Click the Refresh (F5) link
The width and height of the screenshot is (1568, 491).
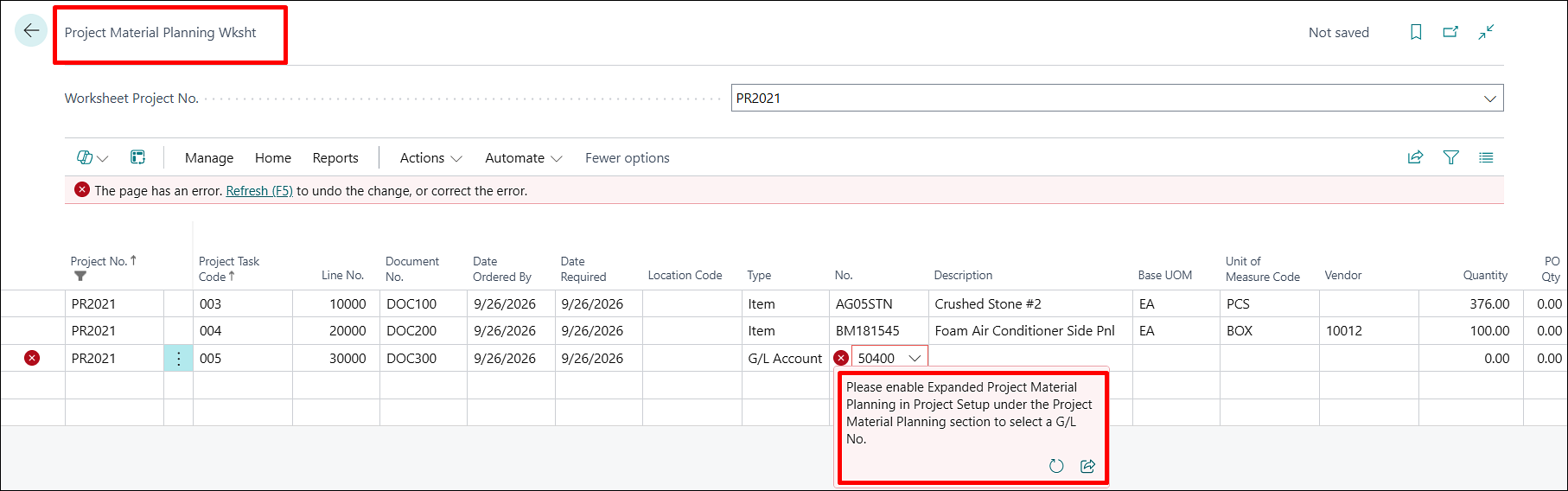(x=259, y=190)
